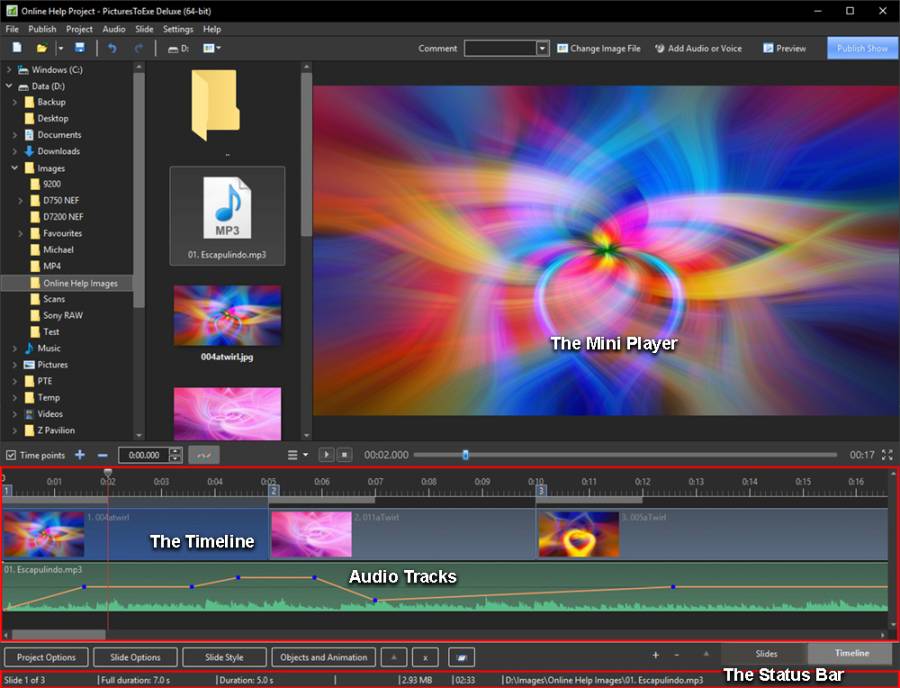Open Objects and Animation editor
This screenshot has width=900, height=688.
322,657
